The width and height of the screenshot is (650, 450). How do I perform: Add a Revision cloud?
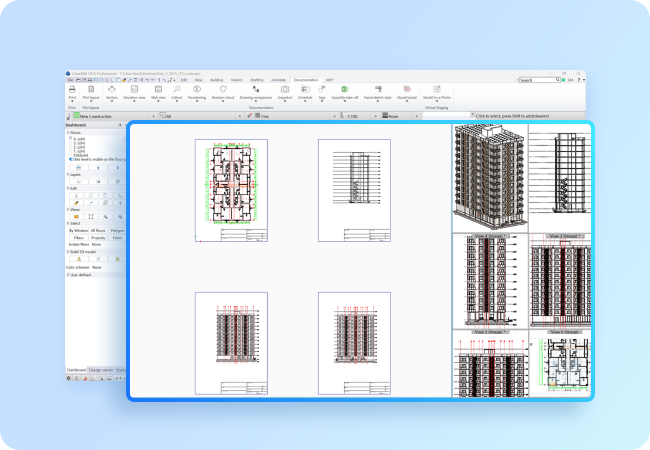point(221,90)
